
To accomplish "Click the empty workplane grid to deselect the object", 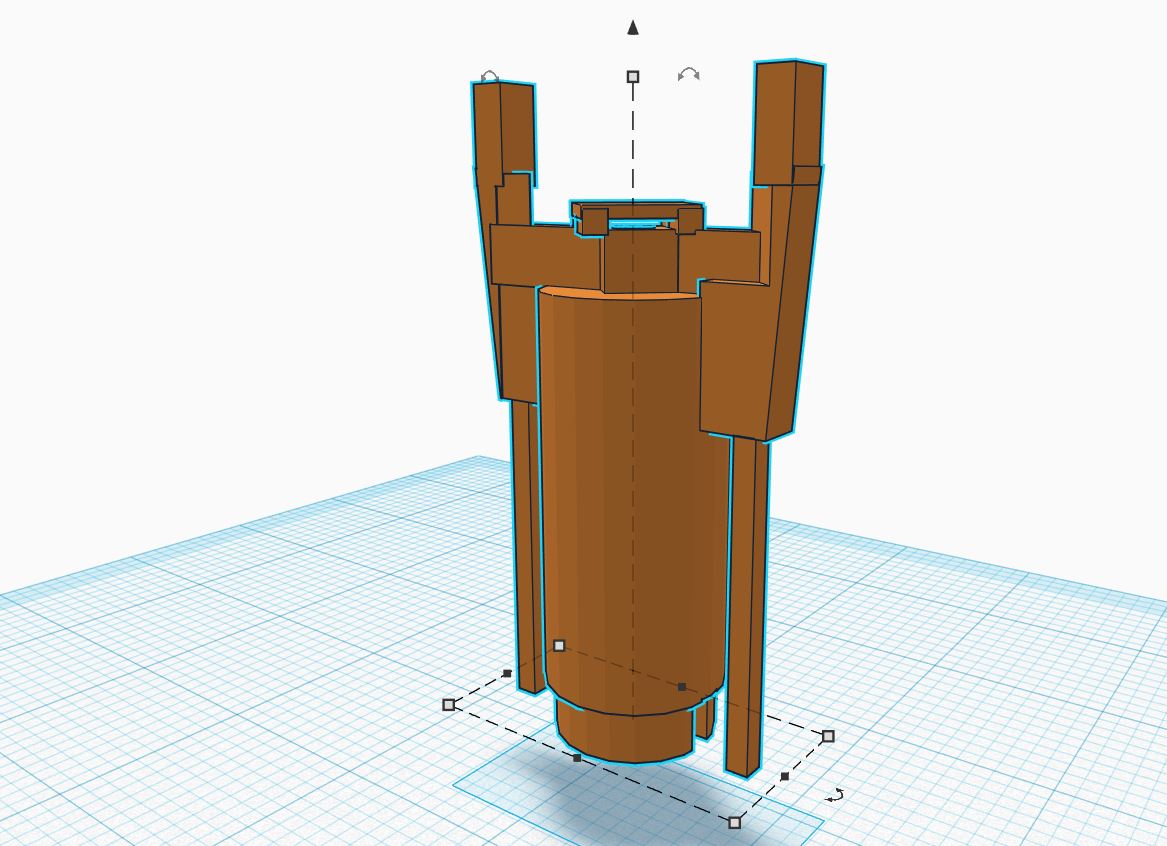I will 200,650.
